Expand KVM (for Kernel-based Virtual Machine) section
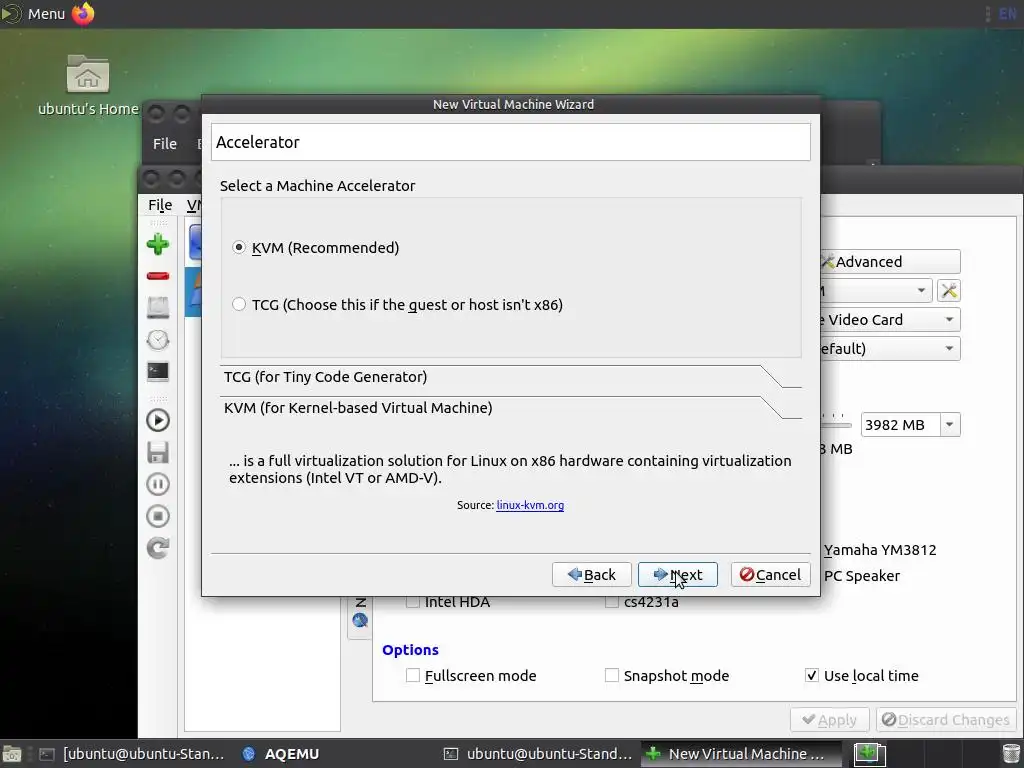 pyautogui.click(x=510, y=408)
